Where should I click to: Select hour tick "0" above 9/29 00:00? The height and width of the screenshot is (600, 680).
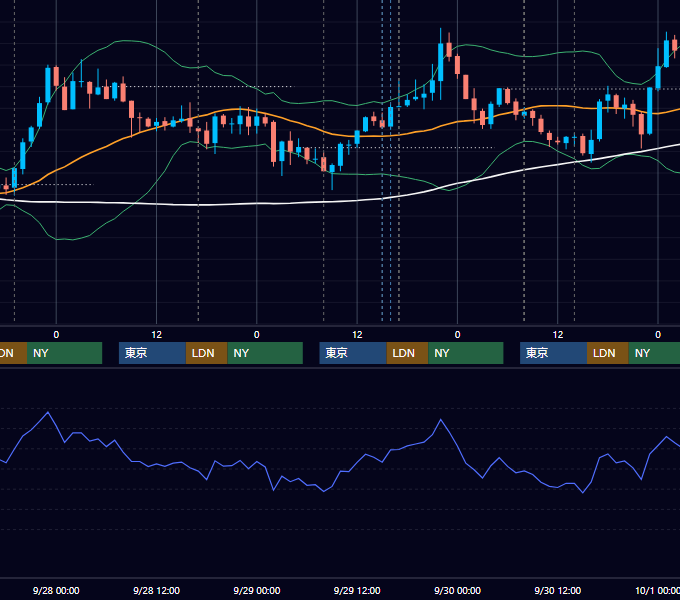(x=257, y=335)
